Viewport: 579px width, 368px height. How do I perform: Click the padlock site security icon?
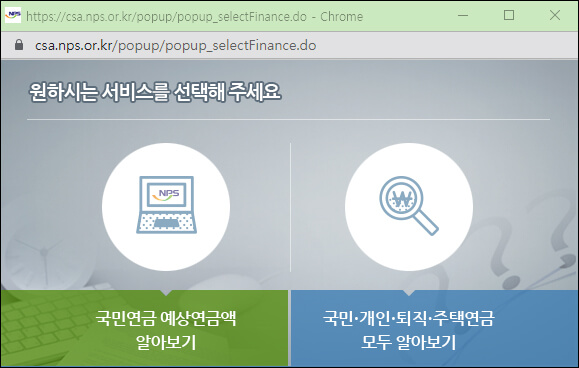pyautogui.click(x=19, y=45)
